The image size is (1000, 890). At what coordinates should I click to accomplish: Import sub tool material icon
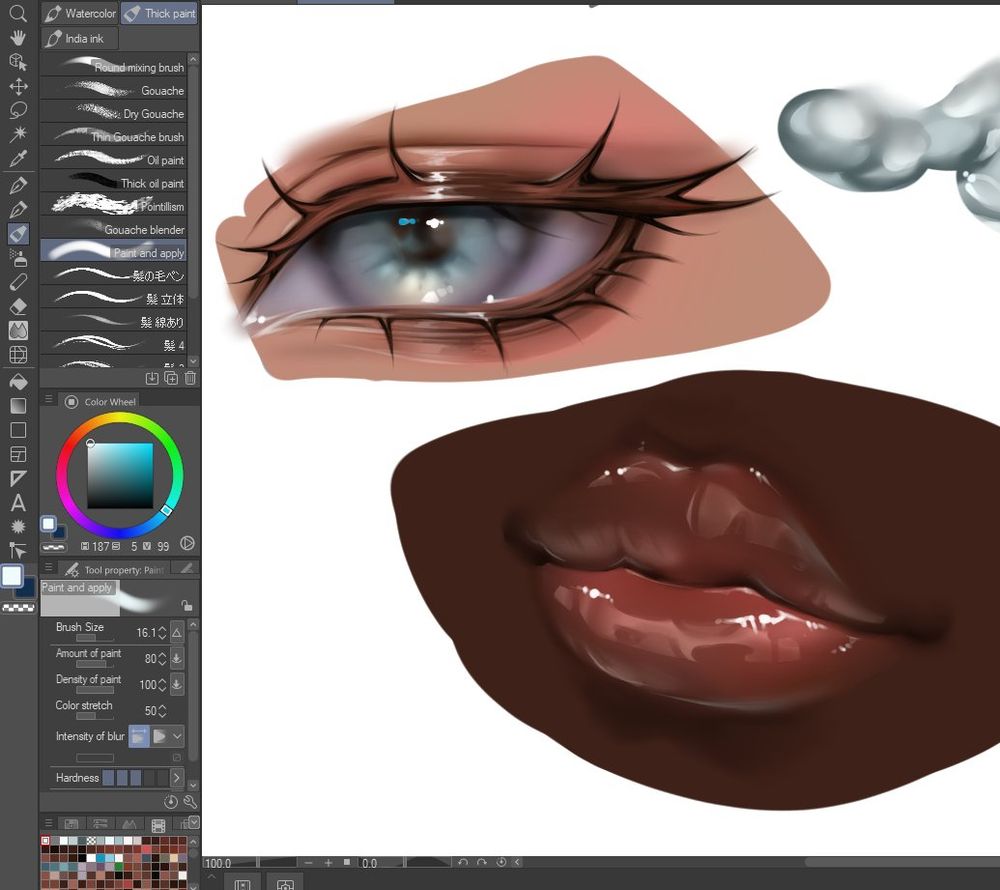pos(152,378)
